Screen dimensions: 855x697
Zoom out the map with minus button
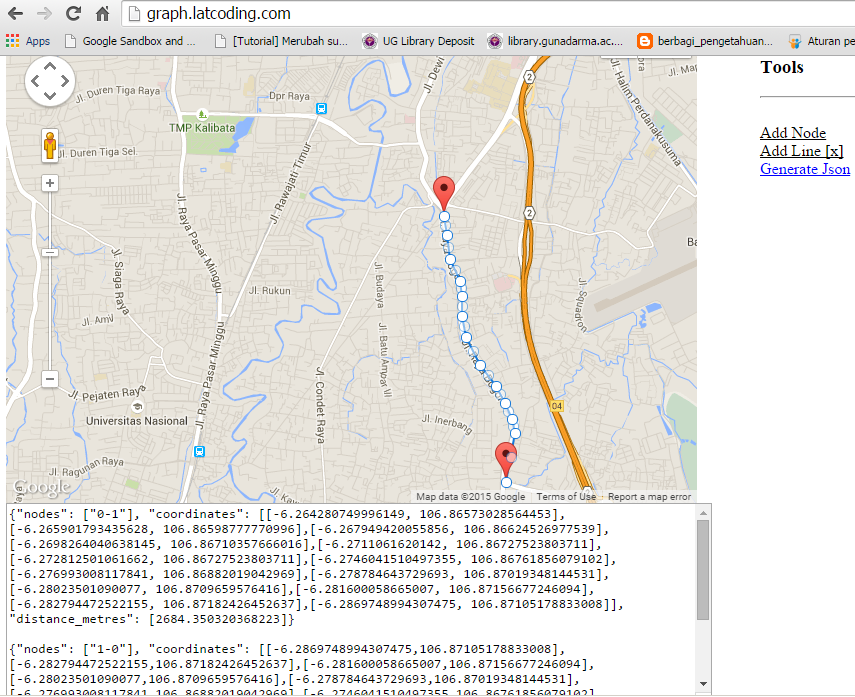[x=50, y=379]
